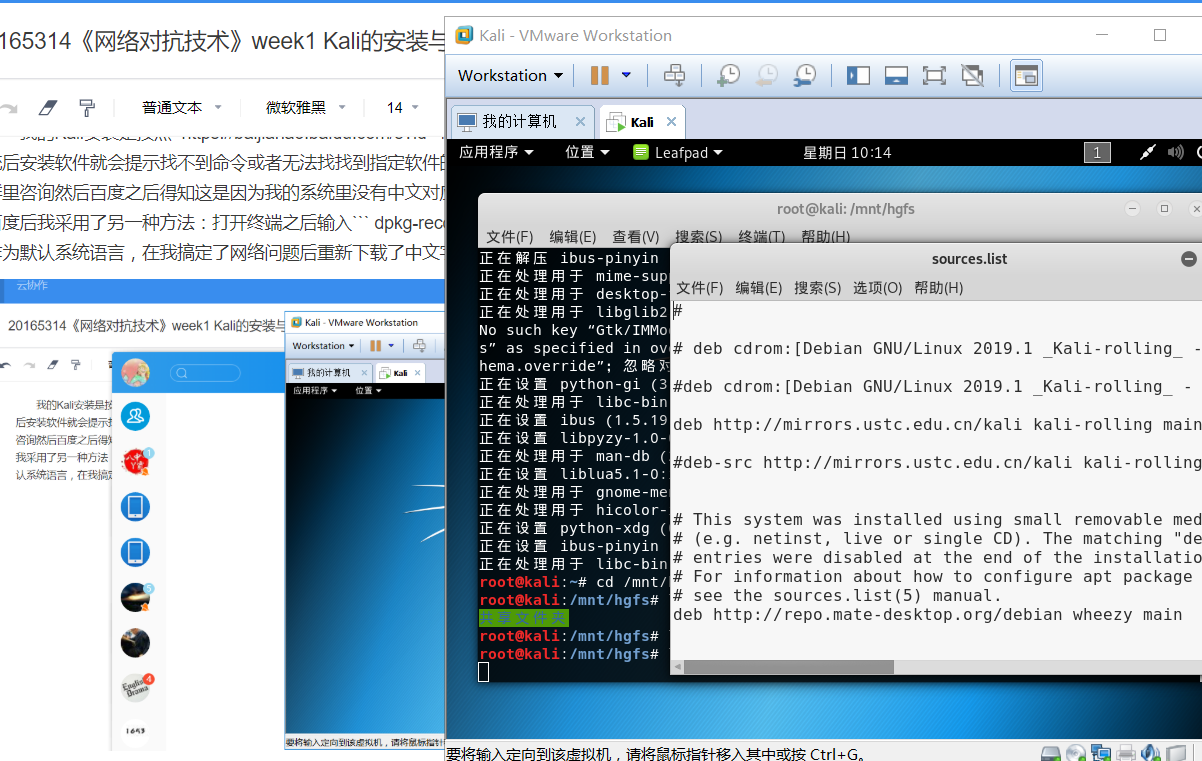Click the redo arrow in top editor toolbar
The image size is (1202, 761).
8,108
